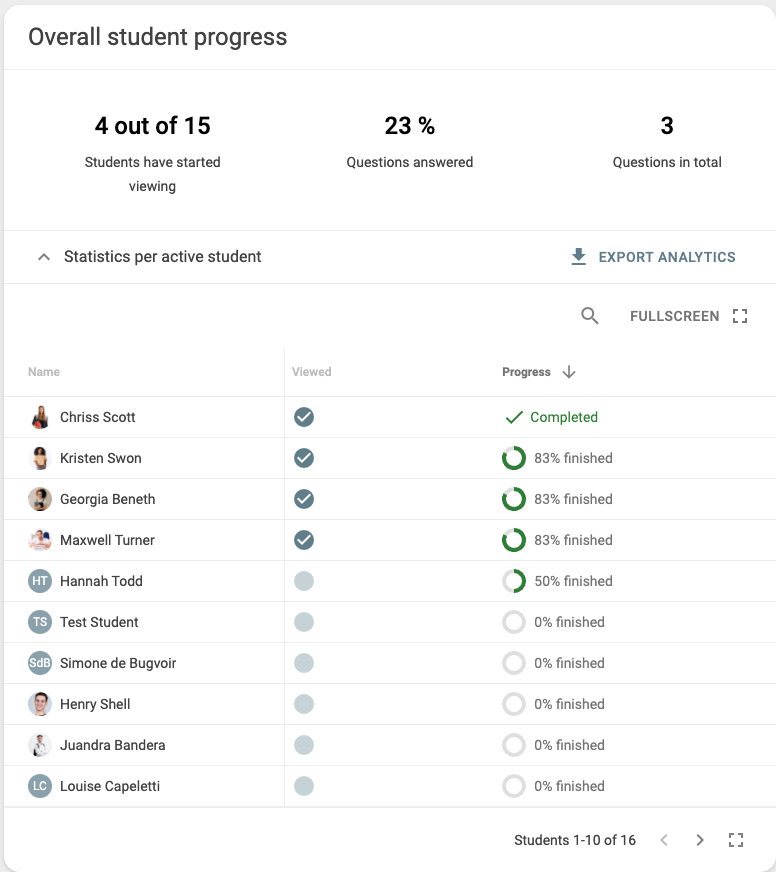Sort by Name column header
Screen dimensions: 776x872
click(44, 372)
